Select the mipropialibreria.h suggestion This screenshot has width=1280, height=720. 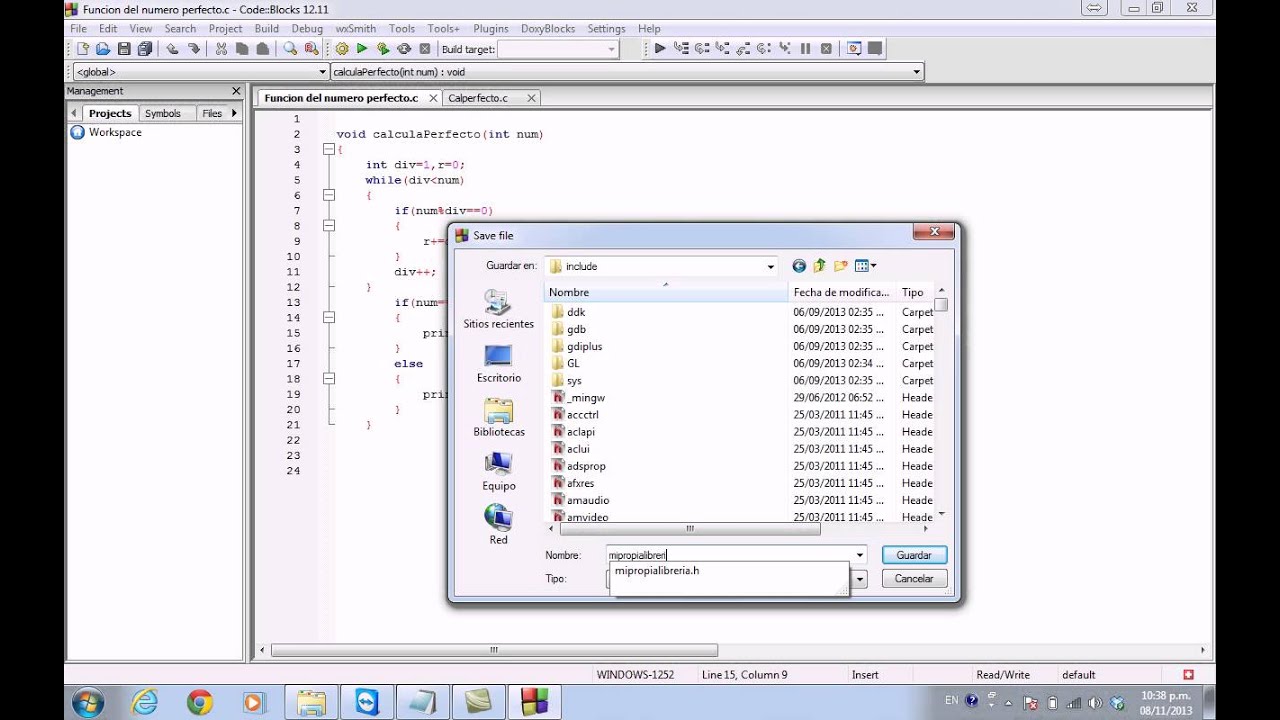(657, 571)
